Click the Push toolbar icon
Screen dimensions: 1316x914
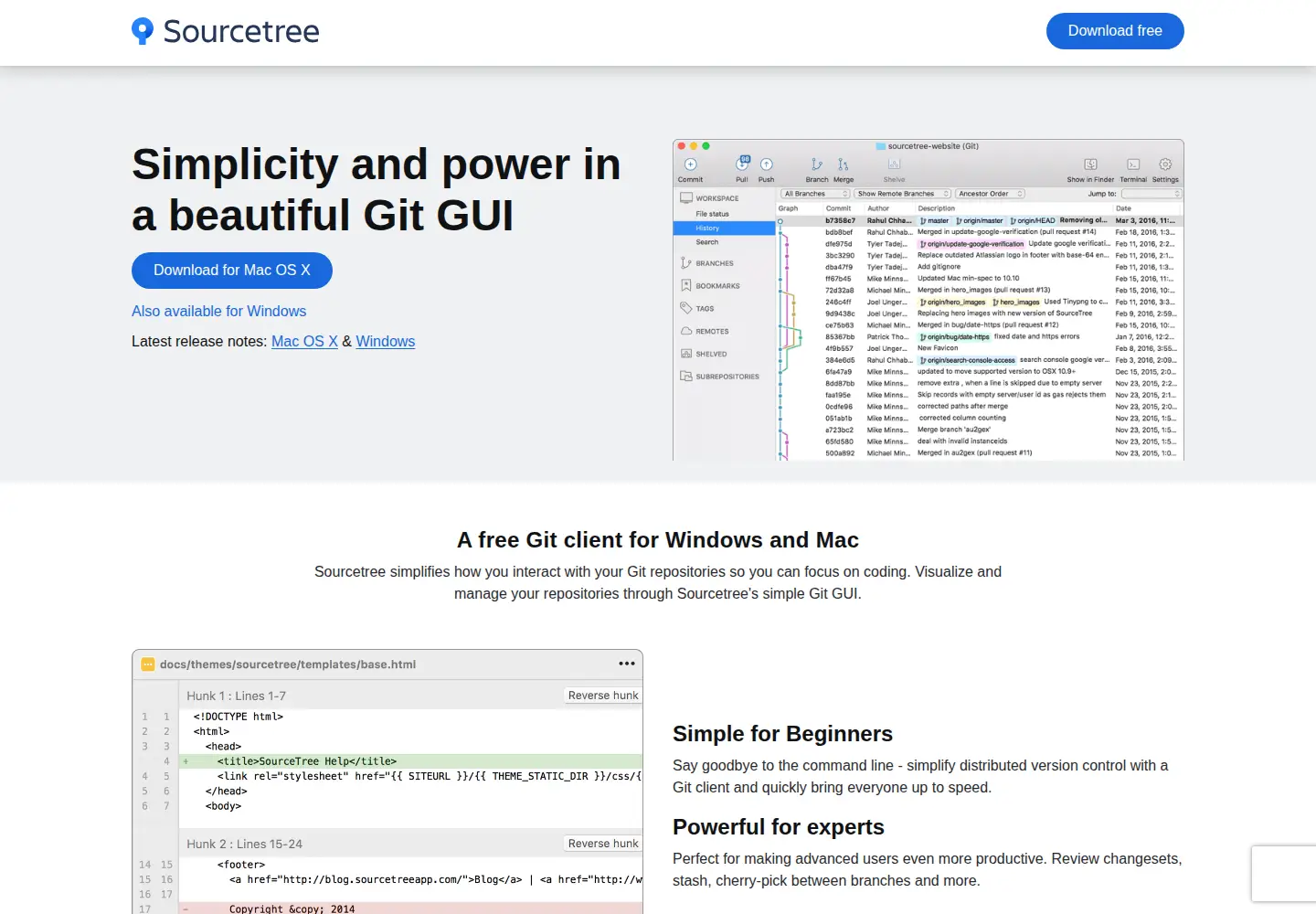767,165
